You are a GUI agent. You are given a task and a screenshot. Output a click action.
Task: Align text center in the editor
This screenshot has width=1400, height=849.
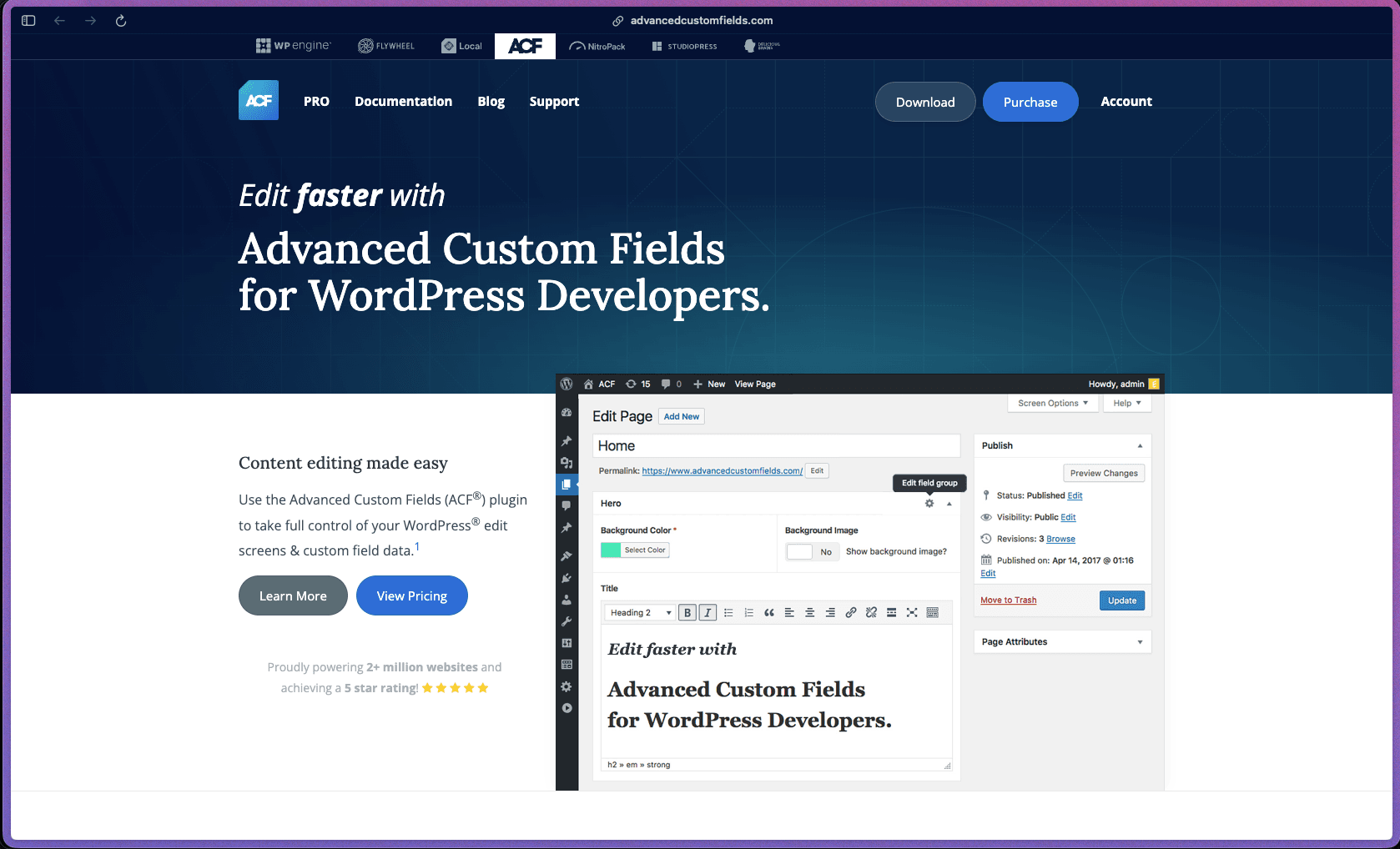pyautogui.click(x=809, y=612)
